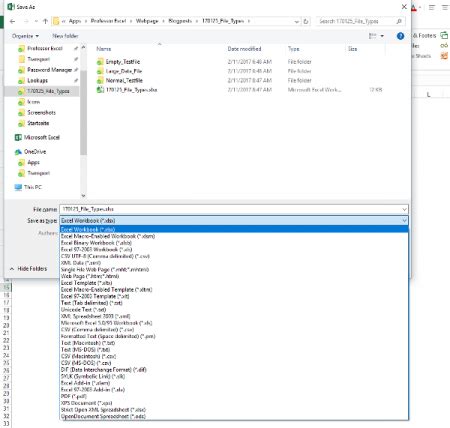450x428 pixels.
Task: Choose Strict Open XML Spreadsheet option
Action: (x=234, y=410)
